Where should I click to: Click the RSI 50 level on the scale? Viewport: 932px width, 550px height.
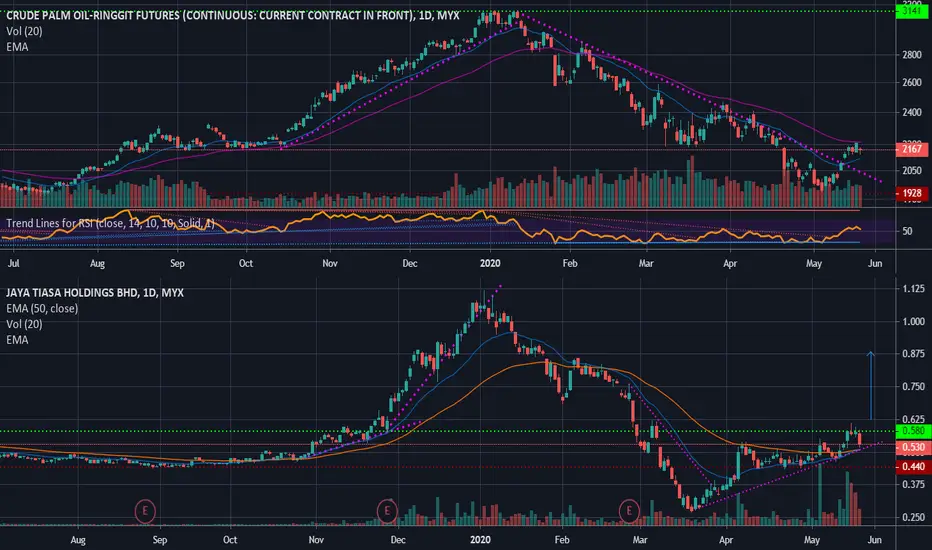pos(907,231)
